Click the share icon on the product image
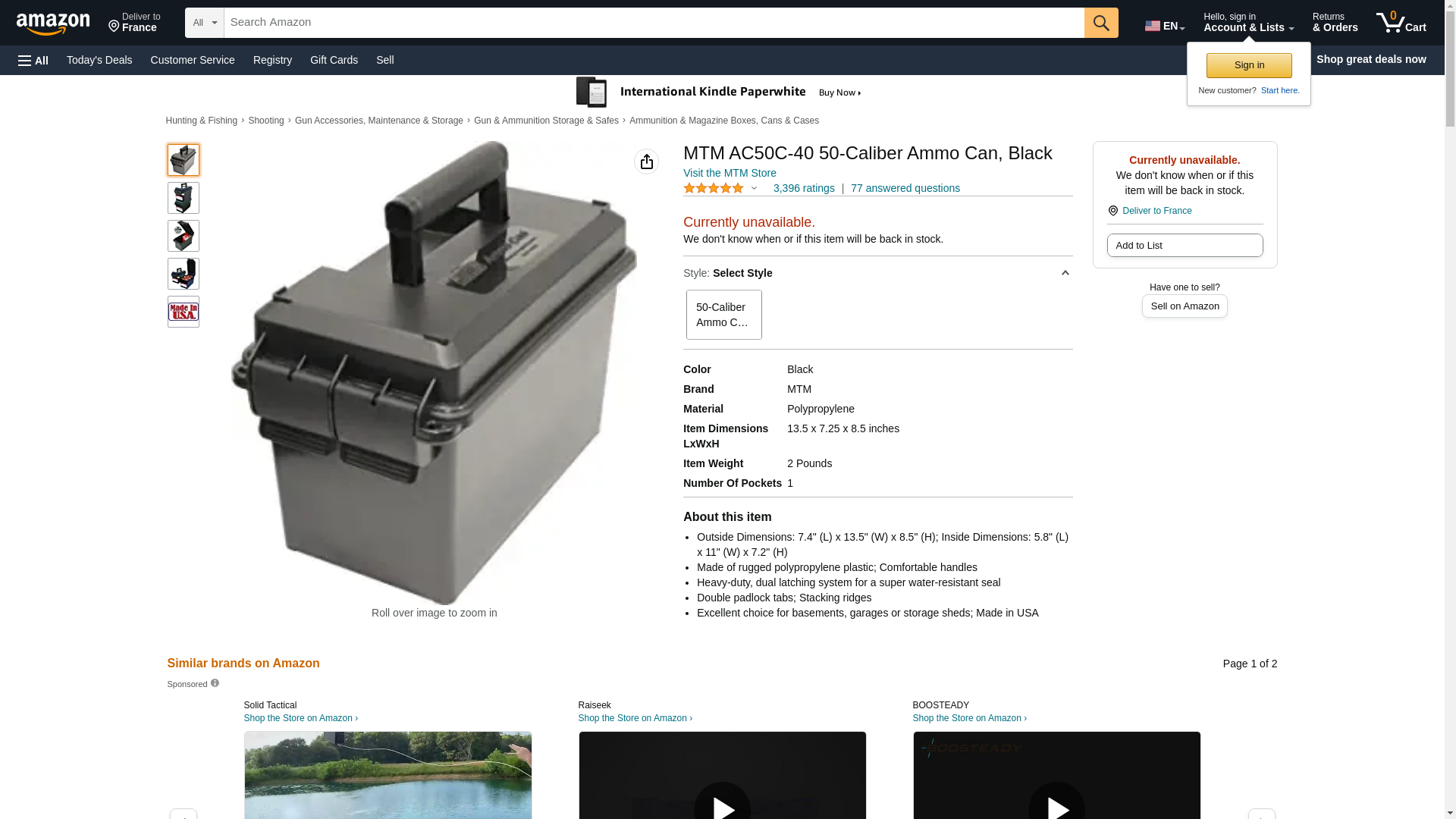Image resolution: width=1456 pixels, height=819 pixels. [x=646, y=162]
